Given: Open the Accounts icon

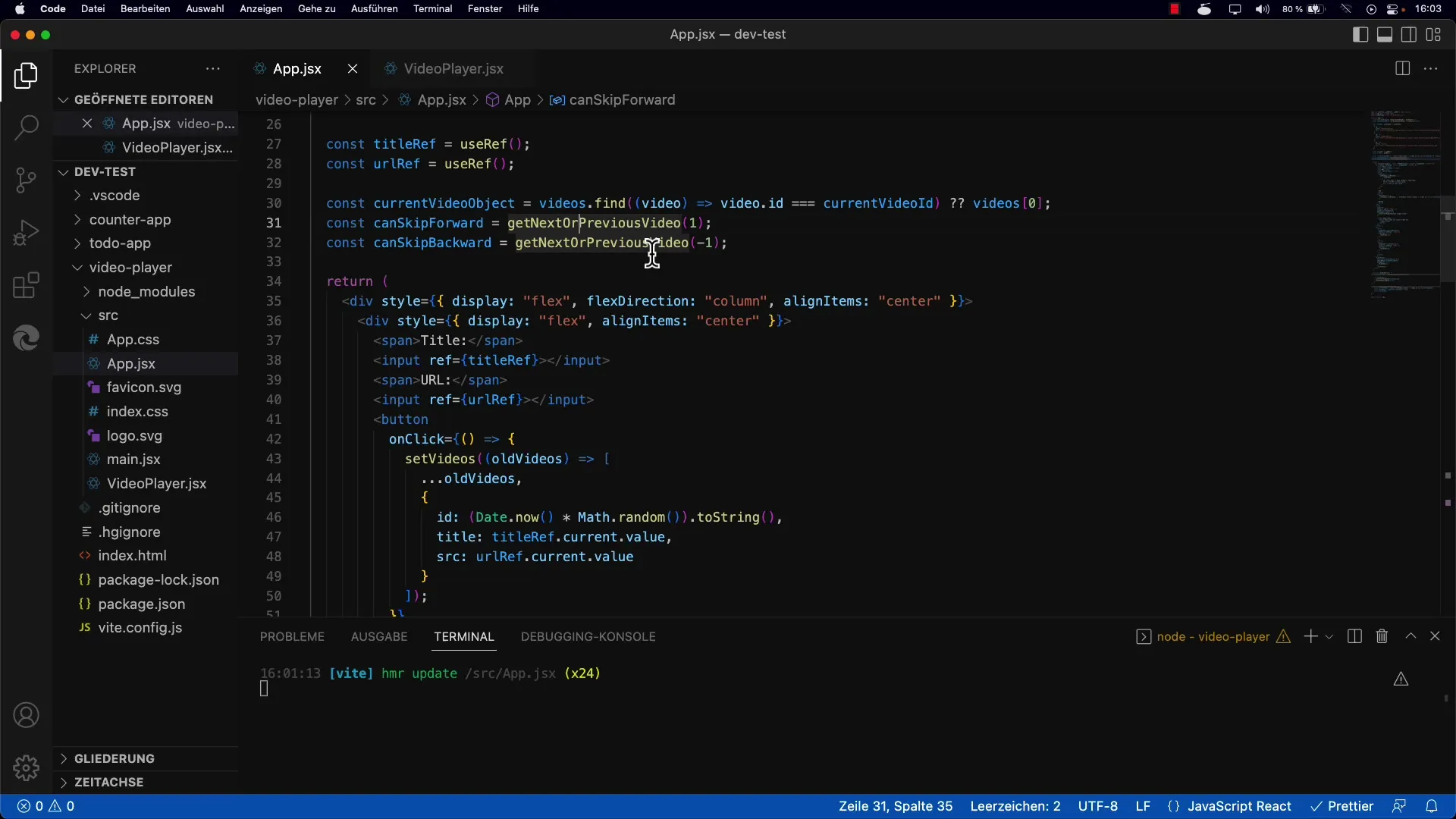Looking at the screenshot, I should pos(26,715).
